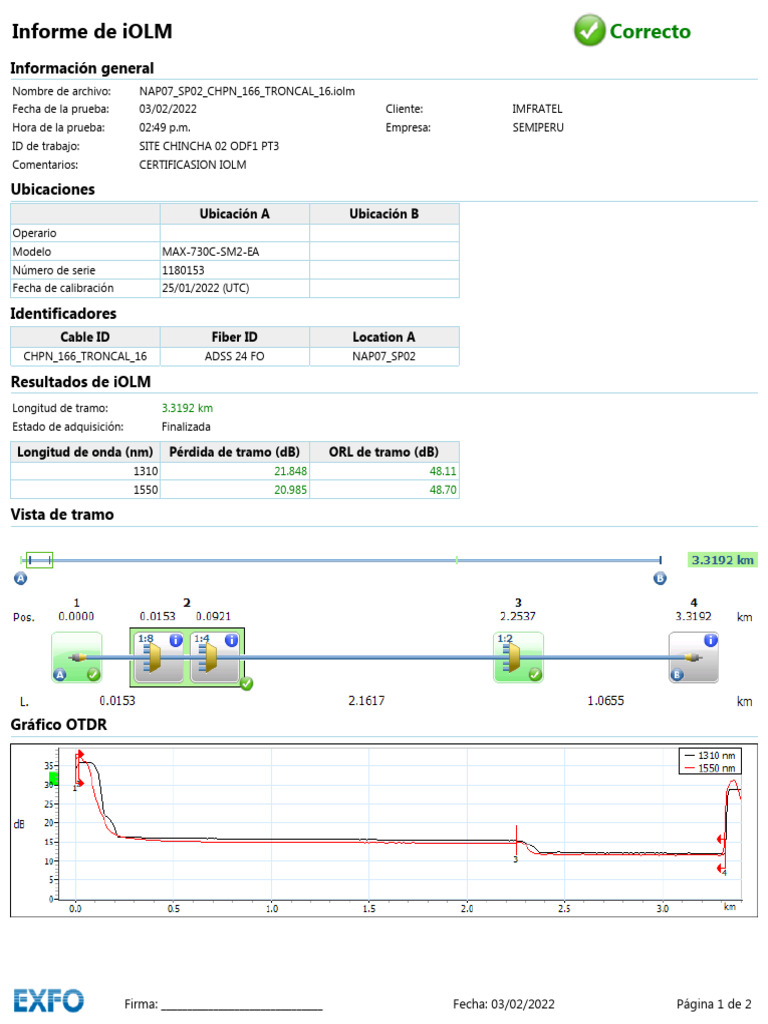Click the 1:4 splitter element icon

[x=215, y=657]
